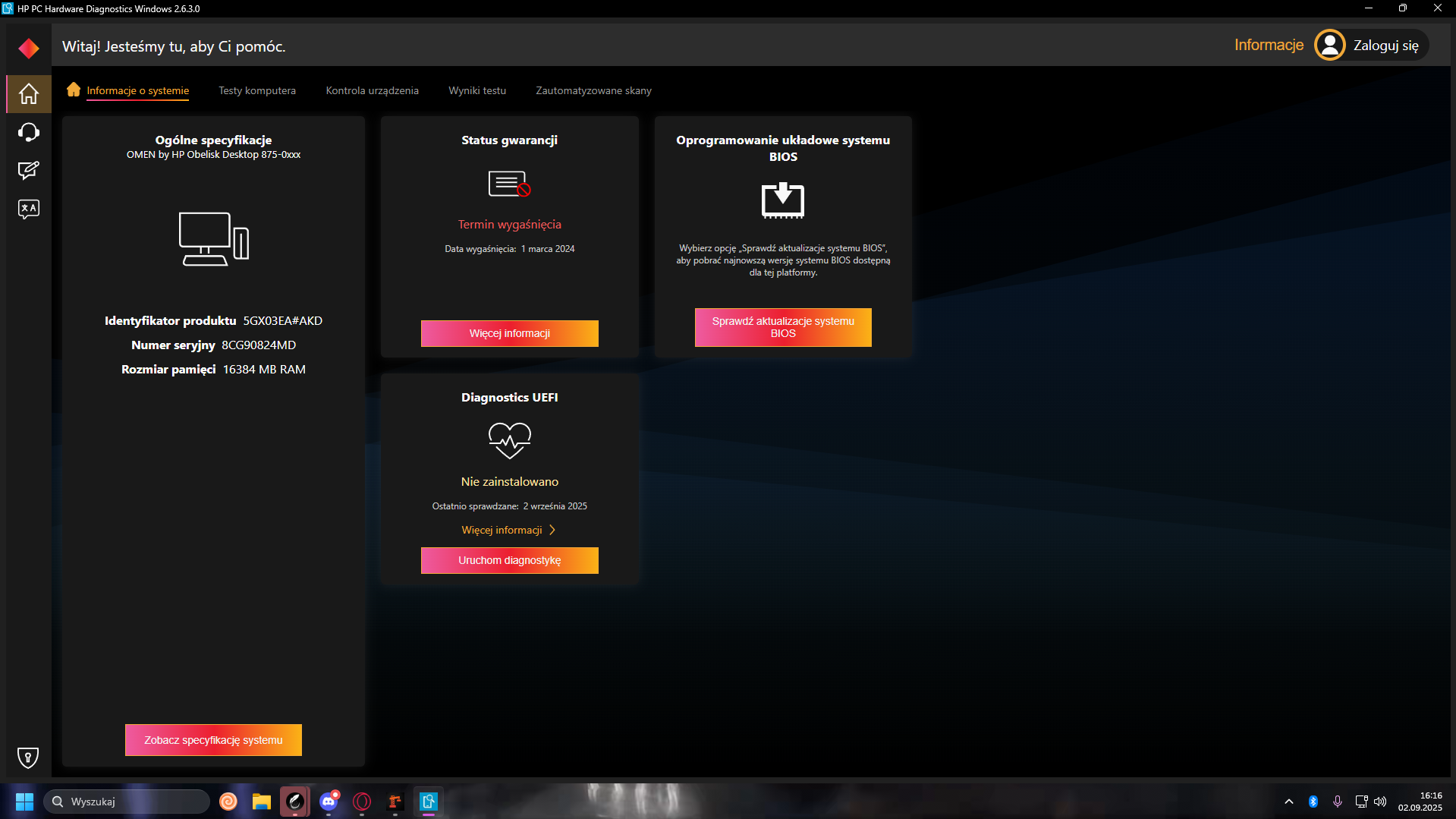Open the Windows Start menu
Screen dimensions: 1456x819
(24, 802)
